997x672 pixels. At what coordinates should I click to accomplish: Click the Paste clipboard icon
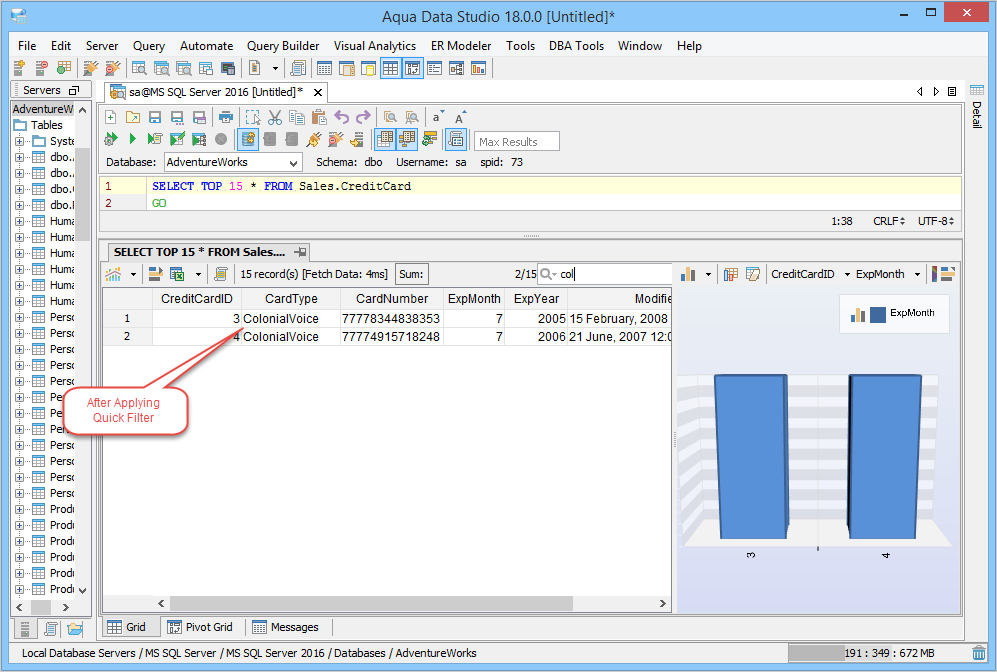[x=319, y=117]
